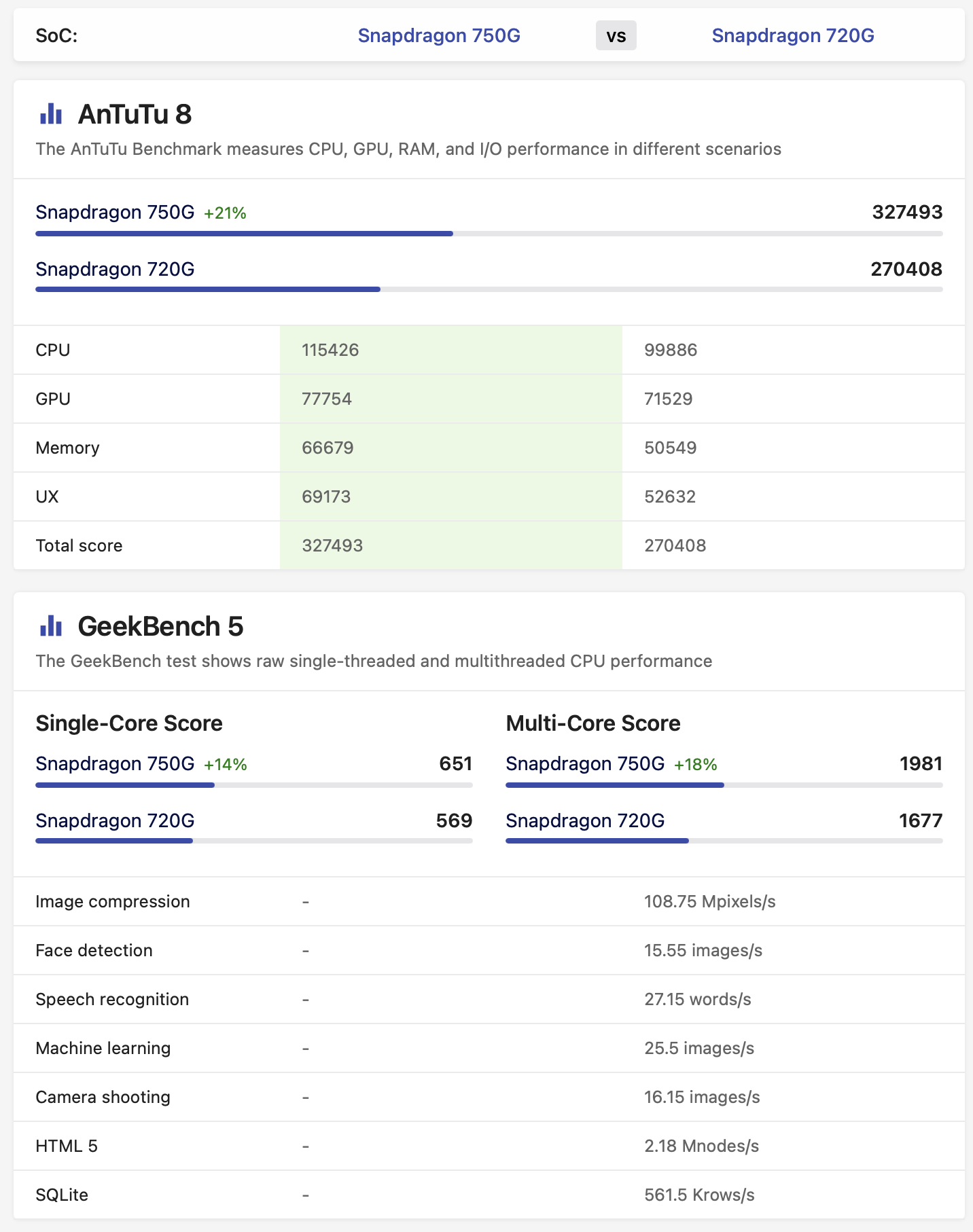Click the 270408 score beside Snapdragon 720G bar
Viewport: 973px width, 1232px height.
pos(906,270)
